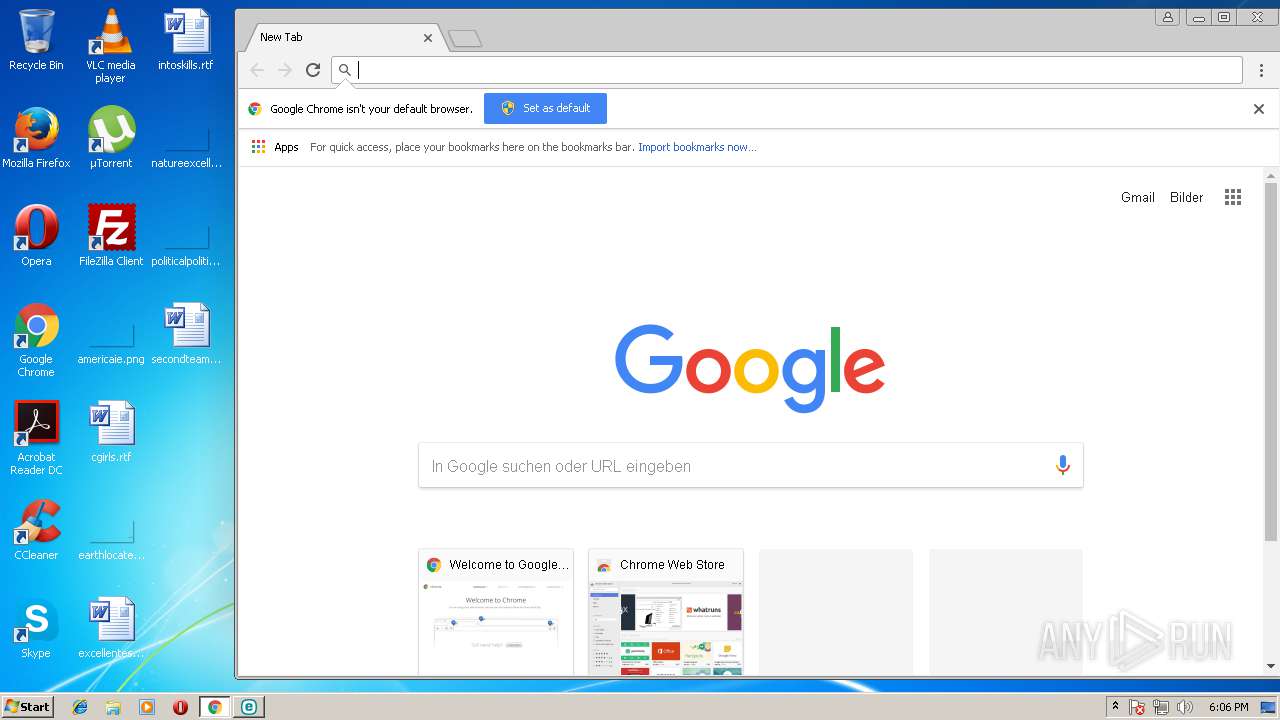Select the Acrobat Reader DC desktop icon
1280x720 pixels.
(x=36, y=438)
